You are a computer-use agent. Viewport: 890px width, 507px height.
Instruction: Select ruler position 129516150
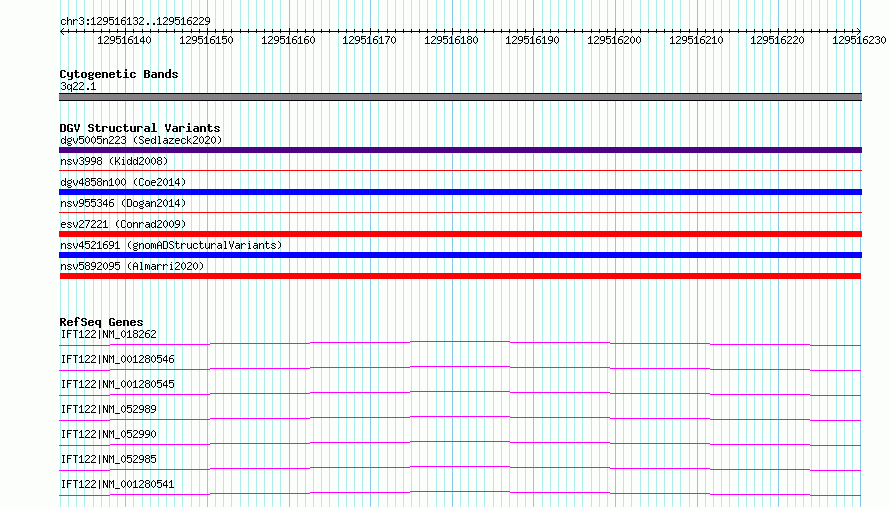(x=206, y=40)
